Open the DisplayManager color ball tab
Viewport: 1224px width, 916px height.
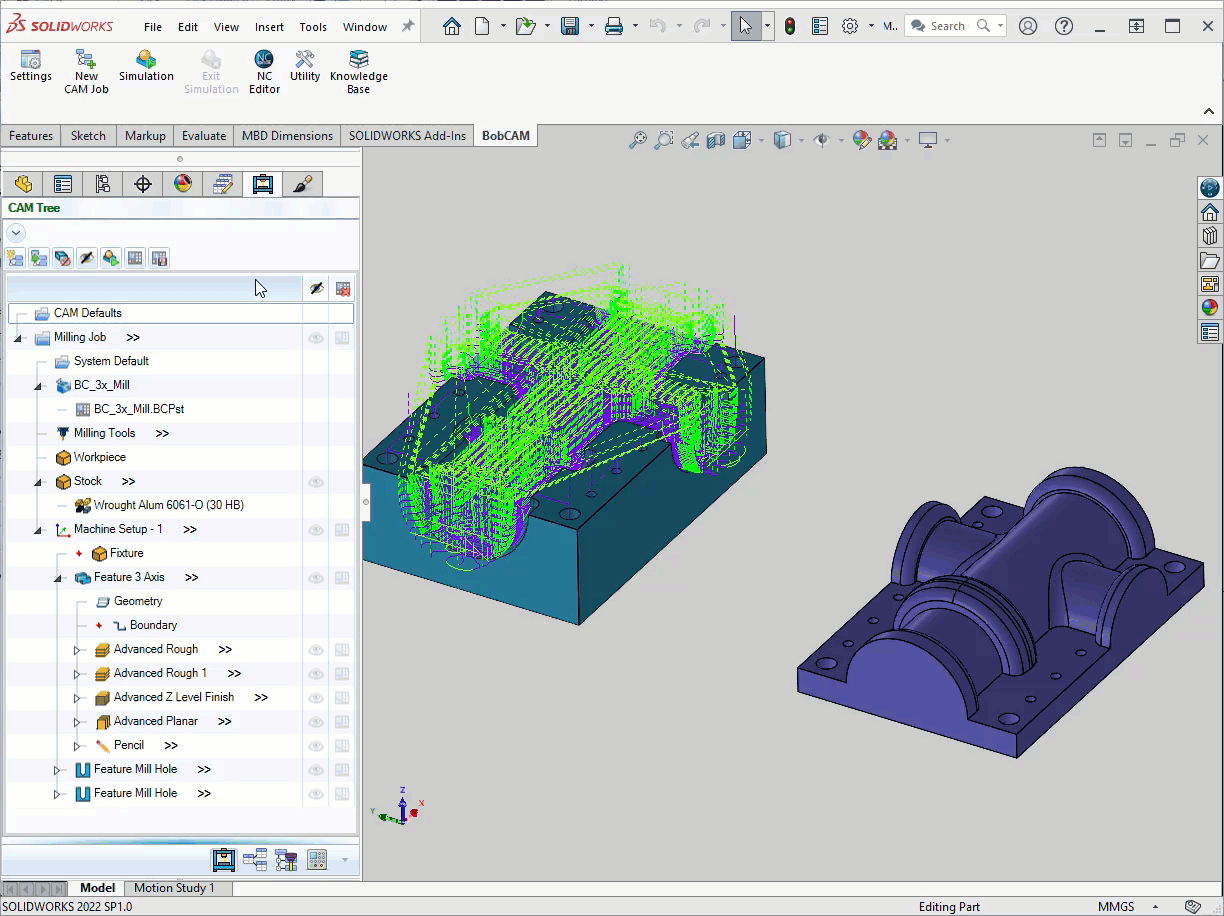click(183, 184)
